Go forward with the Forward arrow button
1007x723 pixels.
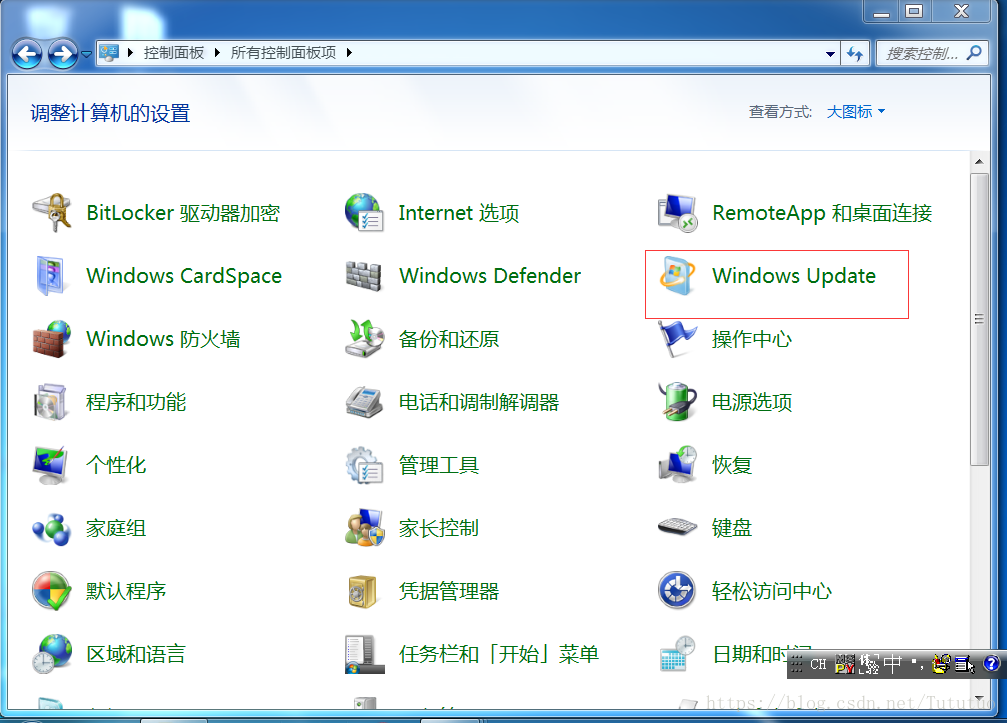(63, 54)
